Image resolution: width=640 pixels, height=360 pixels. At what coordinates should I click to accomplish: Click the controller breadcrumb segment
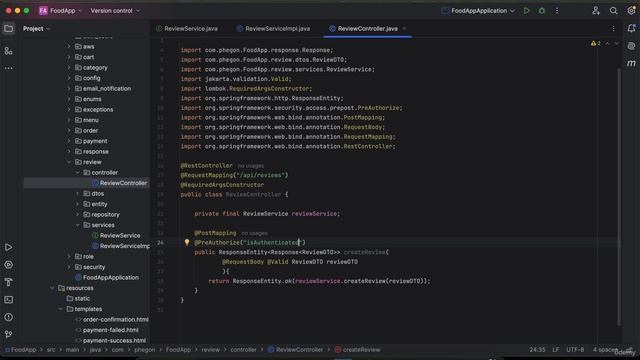pos(243,350)
